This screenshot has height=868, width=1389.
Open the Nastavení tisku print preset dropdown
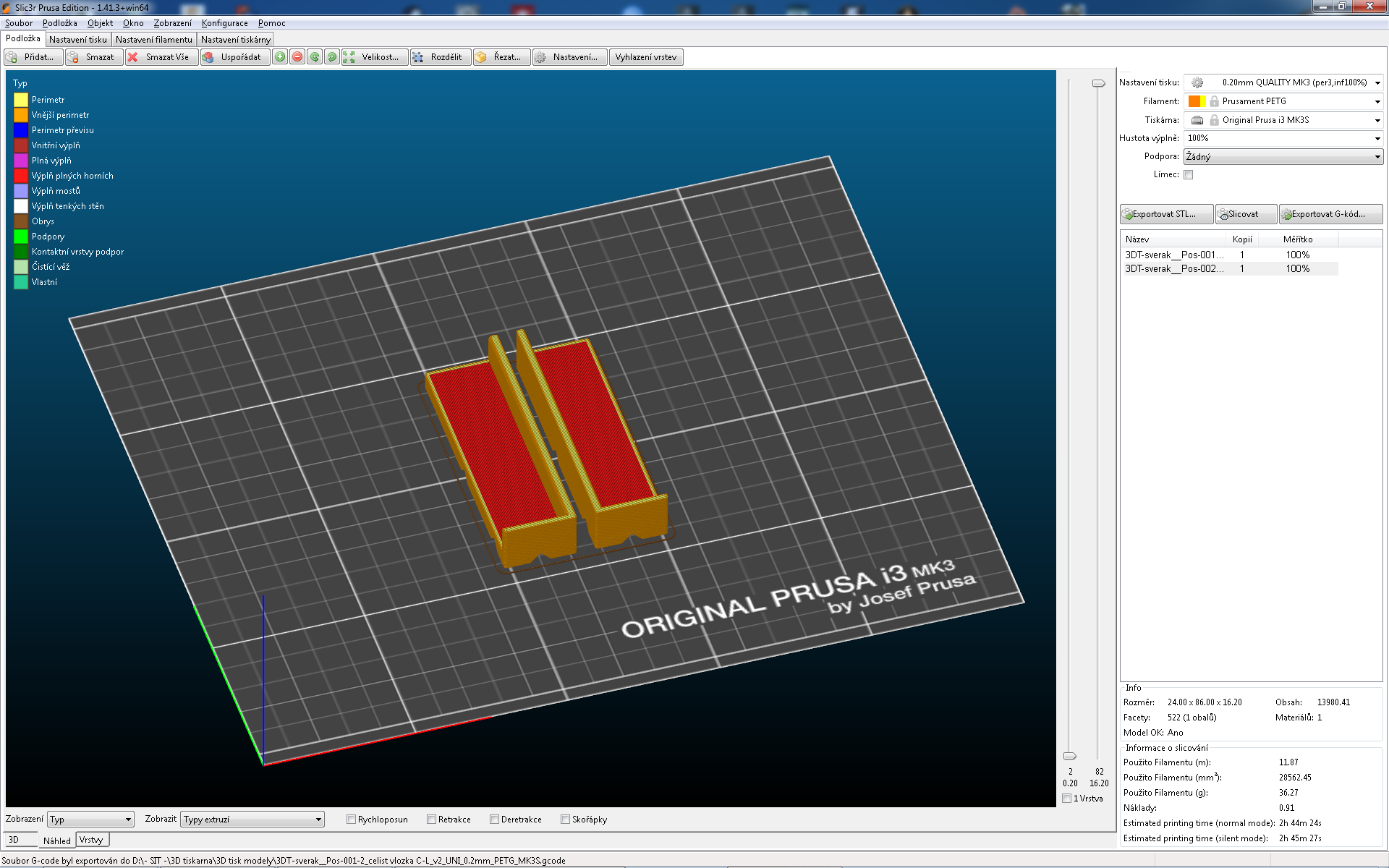click(x=1283, y=82)
